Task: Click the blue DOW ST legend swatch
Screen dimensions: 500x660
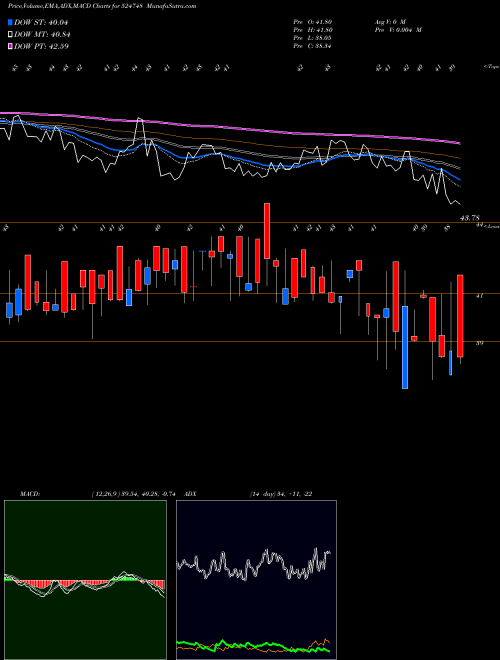Action: click(x=11, y=23)
